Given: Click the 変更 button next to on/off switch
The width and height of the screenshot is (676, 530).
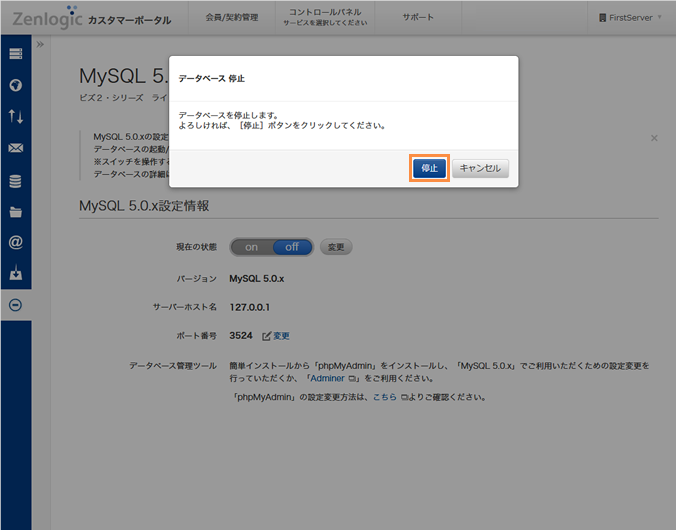Looking at the screenshot, I should (336, 247).
